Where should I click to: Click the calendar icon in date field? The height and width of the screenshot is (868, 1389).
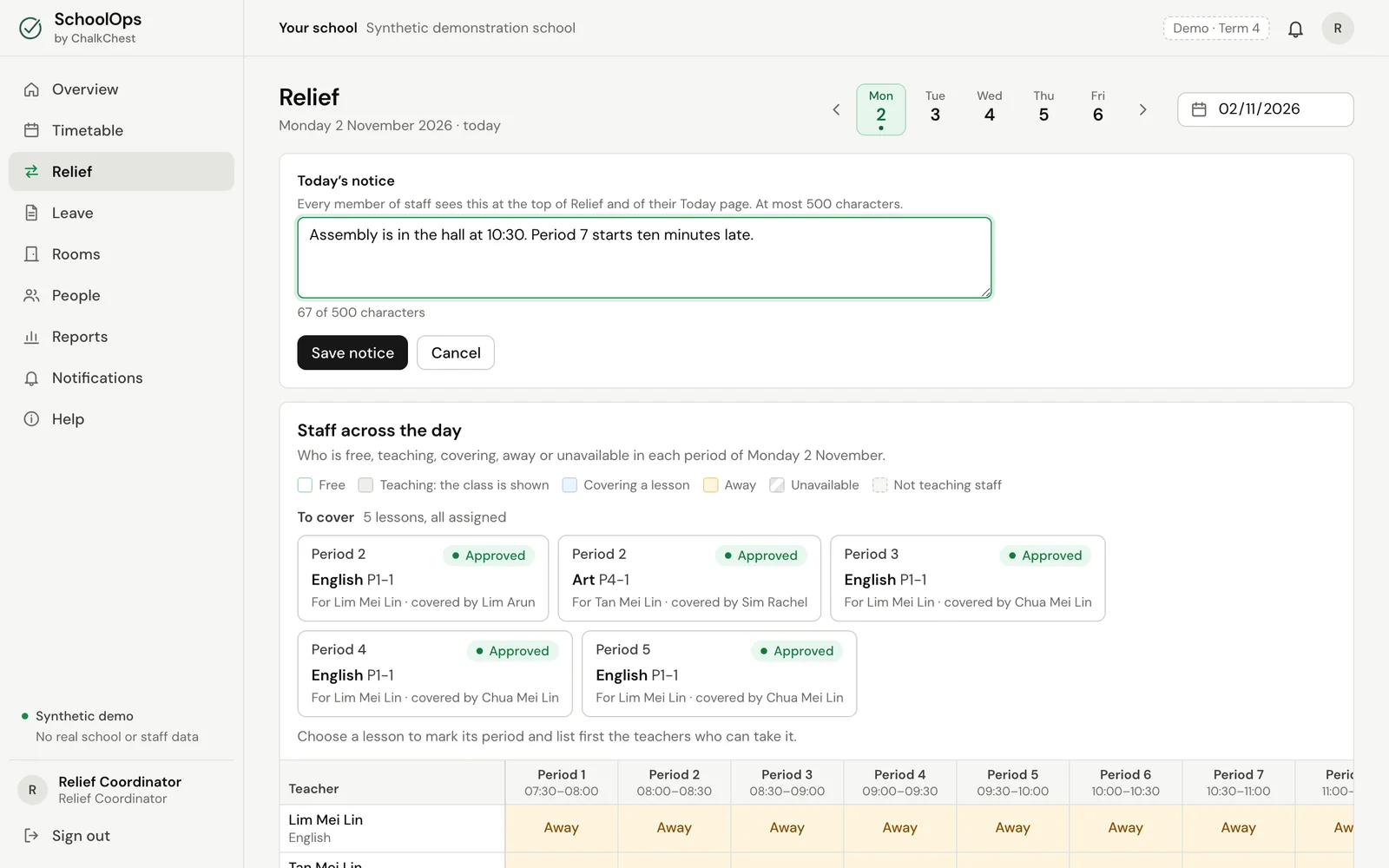pyautogui.click(x=1199, y=109)
